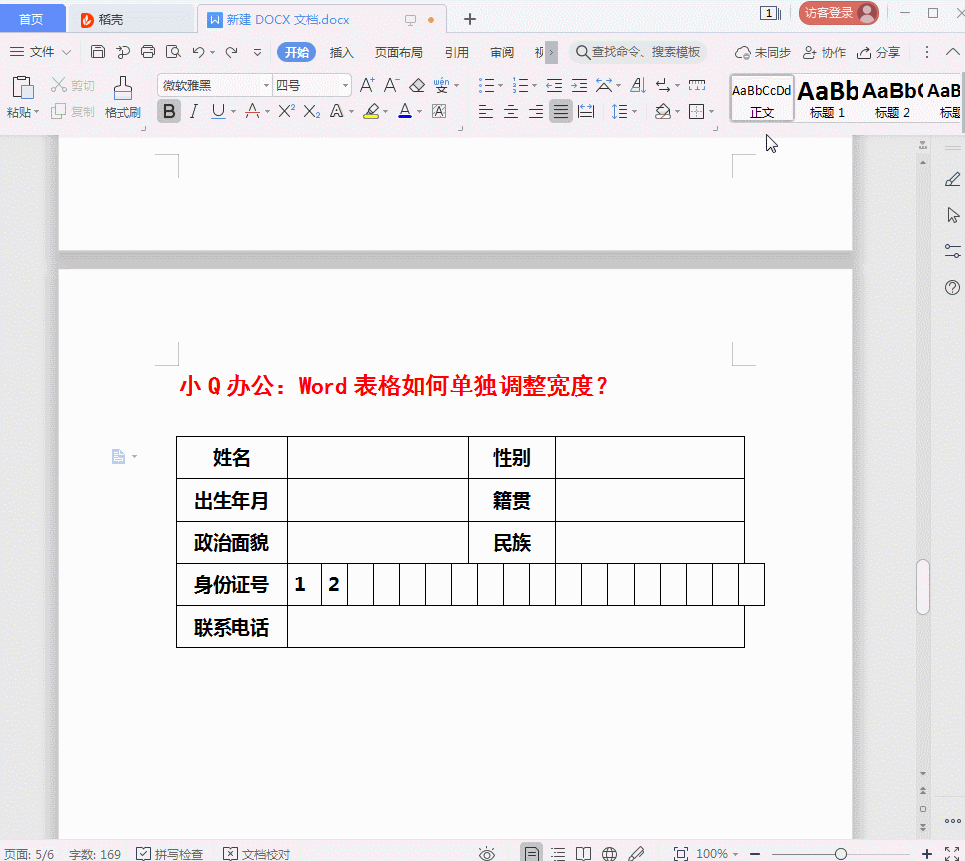Open the References tab

tap(457, 52)
